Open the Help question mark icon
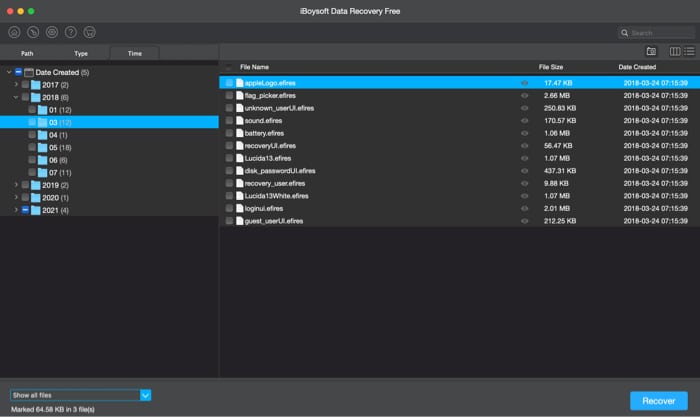Viewport: 700px width, 417px height. click(x=71, y=32)
